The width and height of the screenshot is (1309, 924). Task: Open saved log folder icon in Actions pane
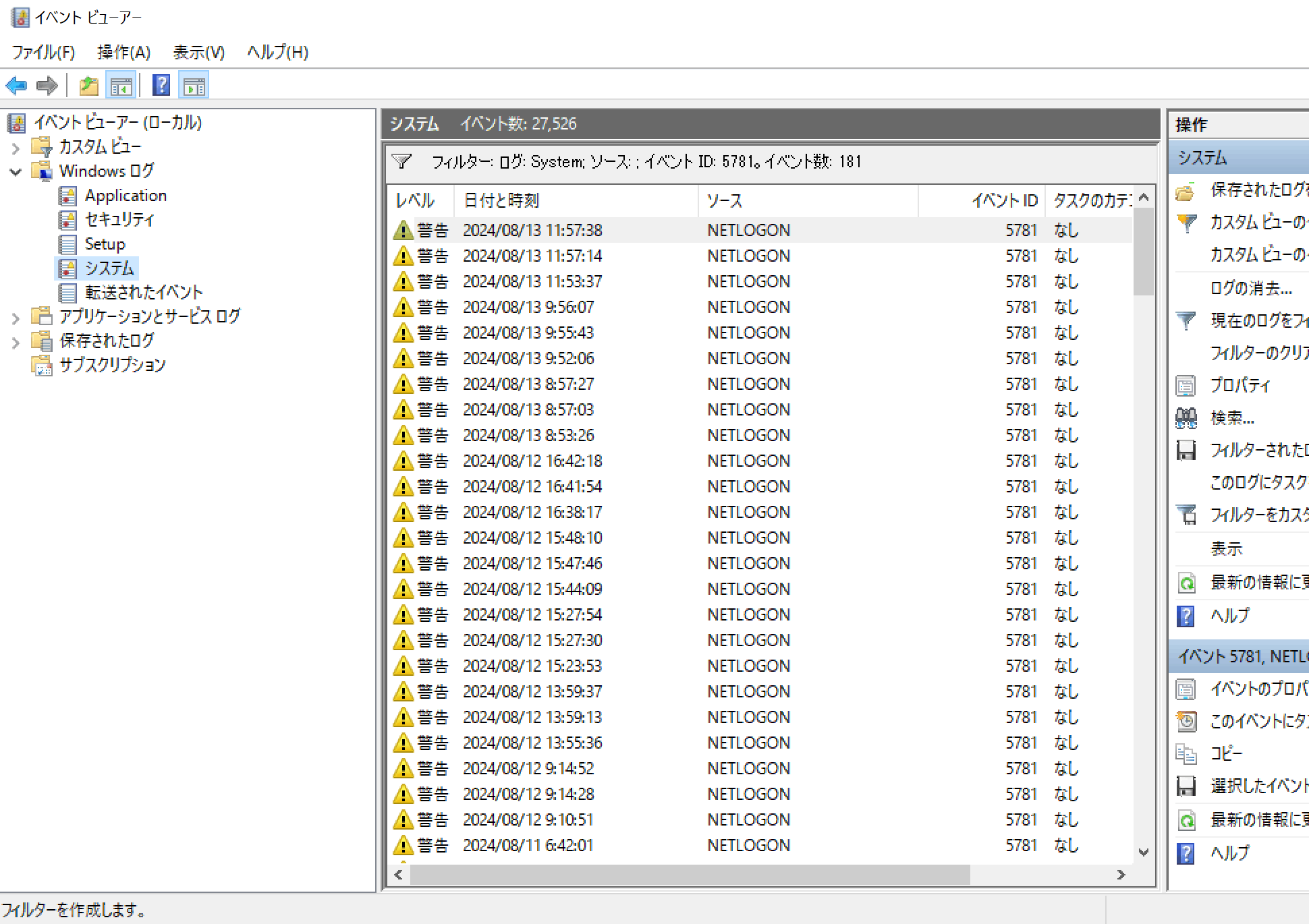click(x=1186, y=192)
